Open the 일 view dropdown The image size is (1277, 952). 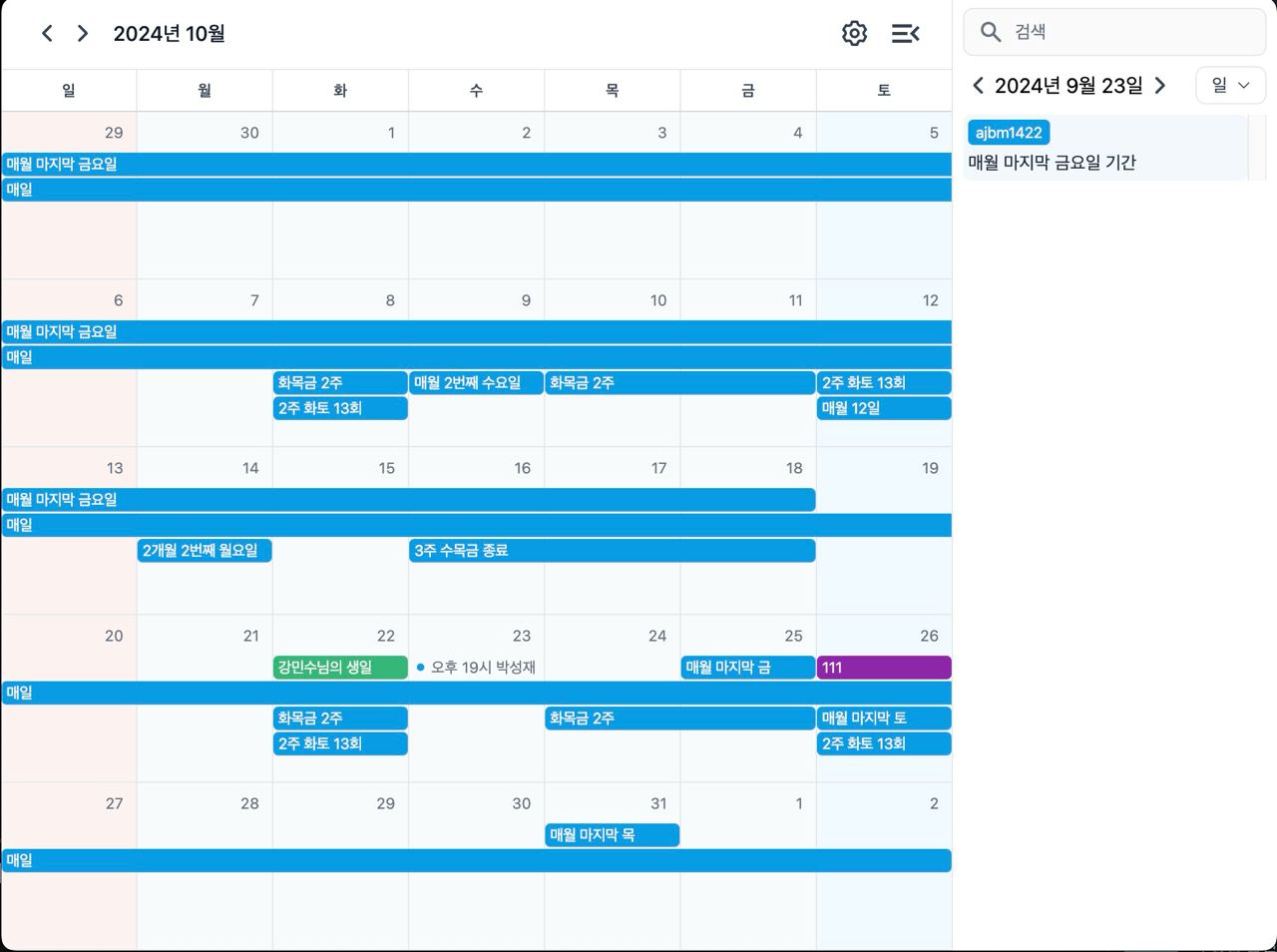coord(1230,86)
